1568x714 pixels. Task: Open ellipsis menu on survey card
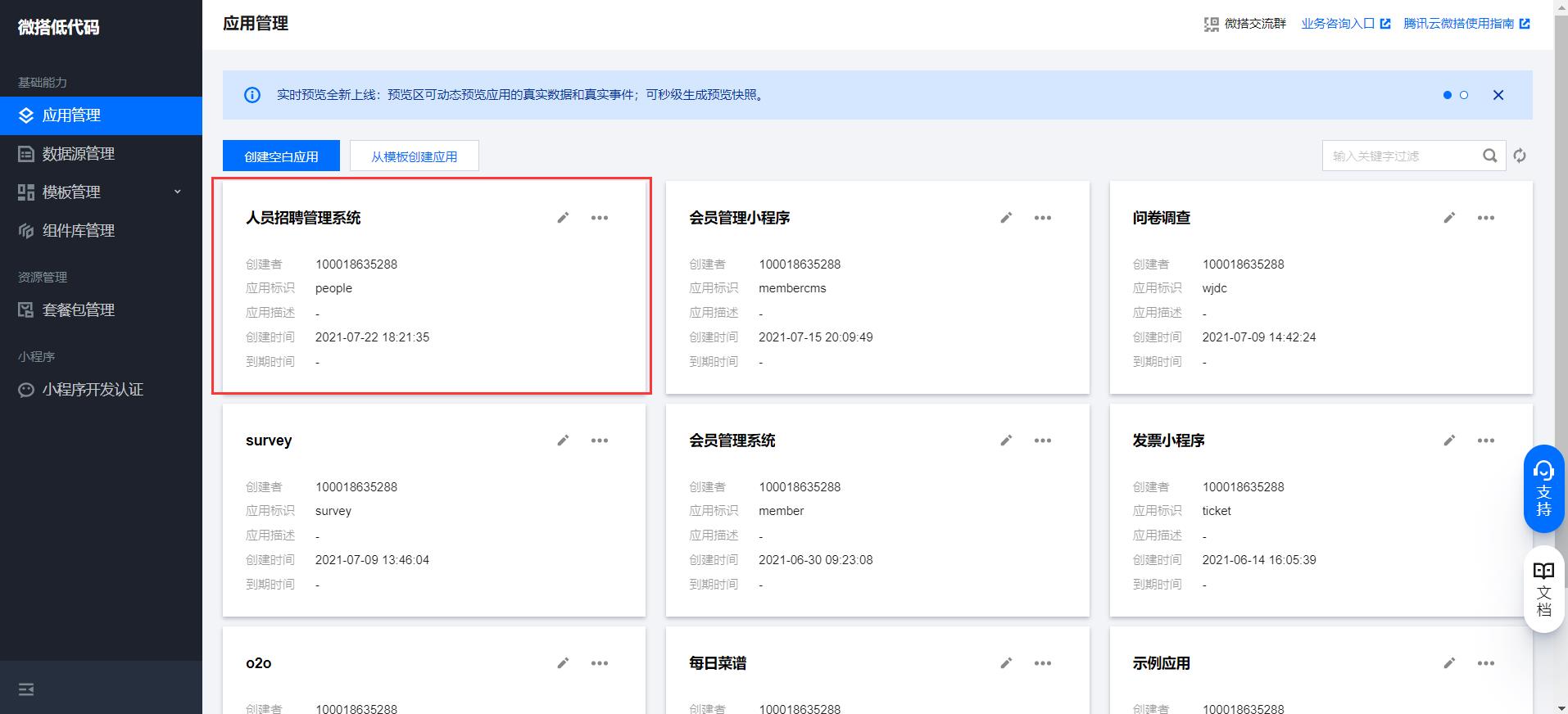[x=600, y=441]
